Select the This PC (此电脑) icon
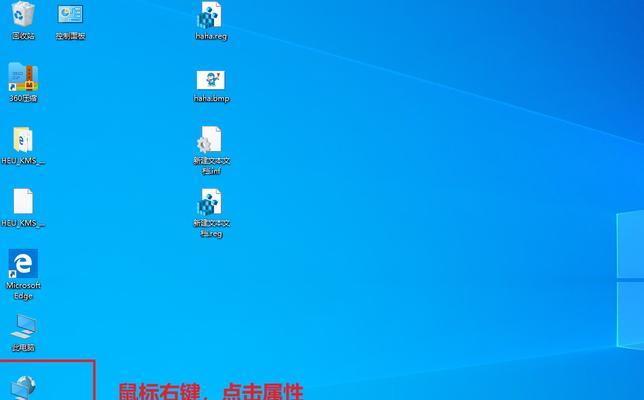This screenshot has width=644, height=400. point(22,326)
